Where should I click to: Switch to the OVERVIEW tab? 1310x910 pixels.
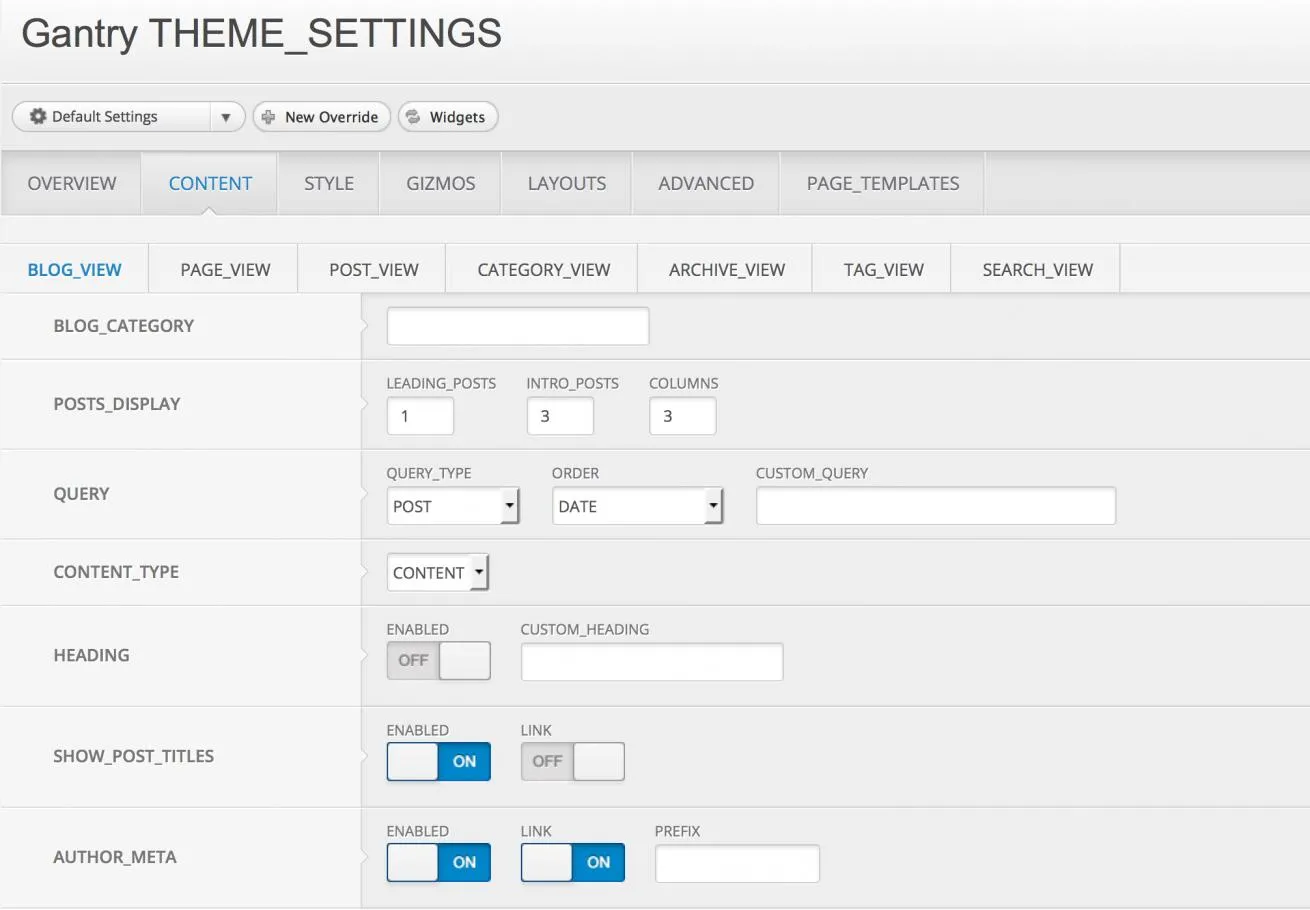(72, 183)
